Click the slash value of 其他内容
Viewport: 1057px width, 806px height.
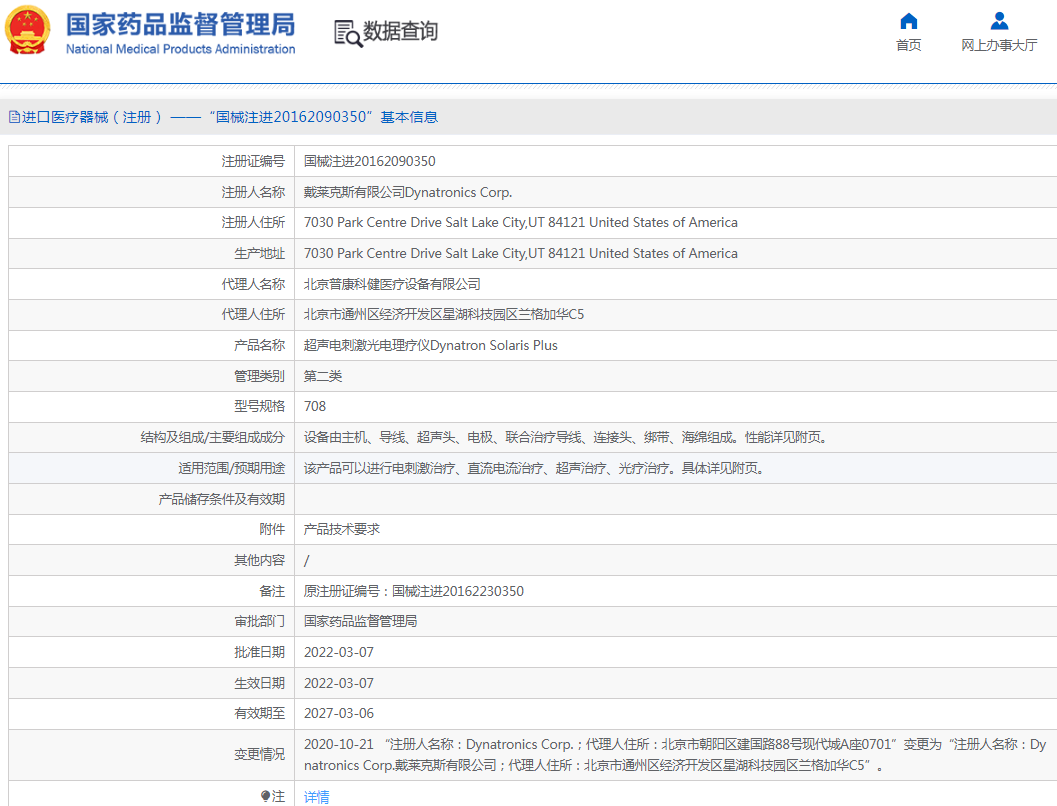tap(307, 561)
